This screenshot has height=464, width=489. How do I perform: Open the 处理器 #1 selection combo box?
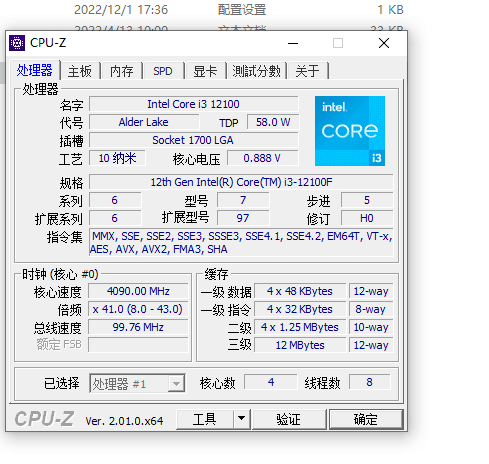pos(137,383)
